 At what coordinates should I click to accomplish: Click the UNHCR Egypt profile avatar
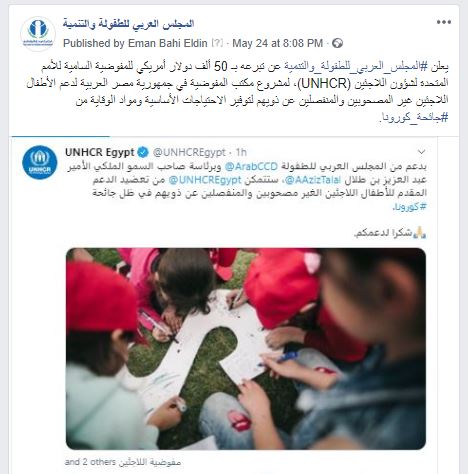pyautogui.click(x=40, y=163)
